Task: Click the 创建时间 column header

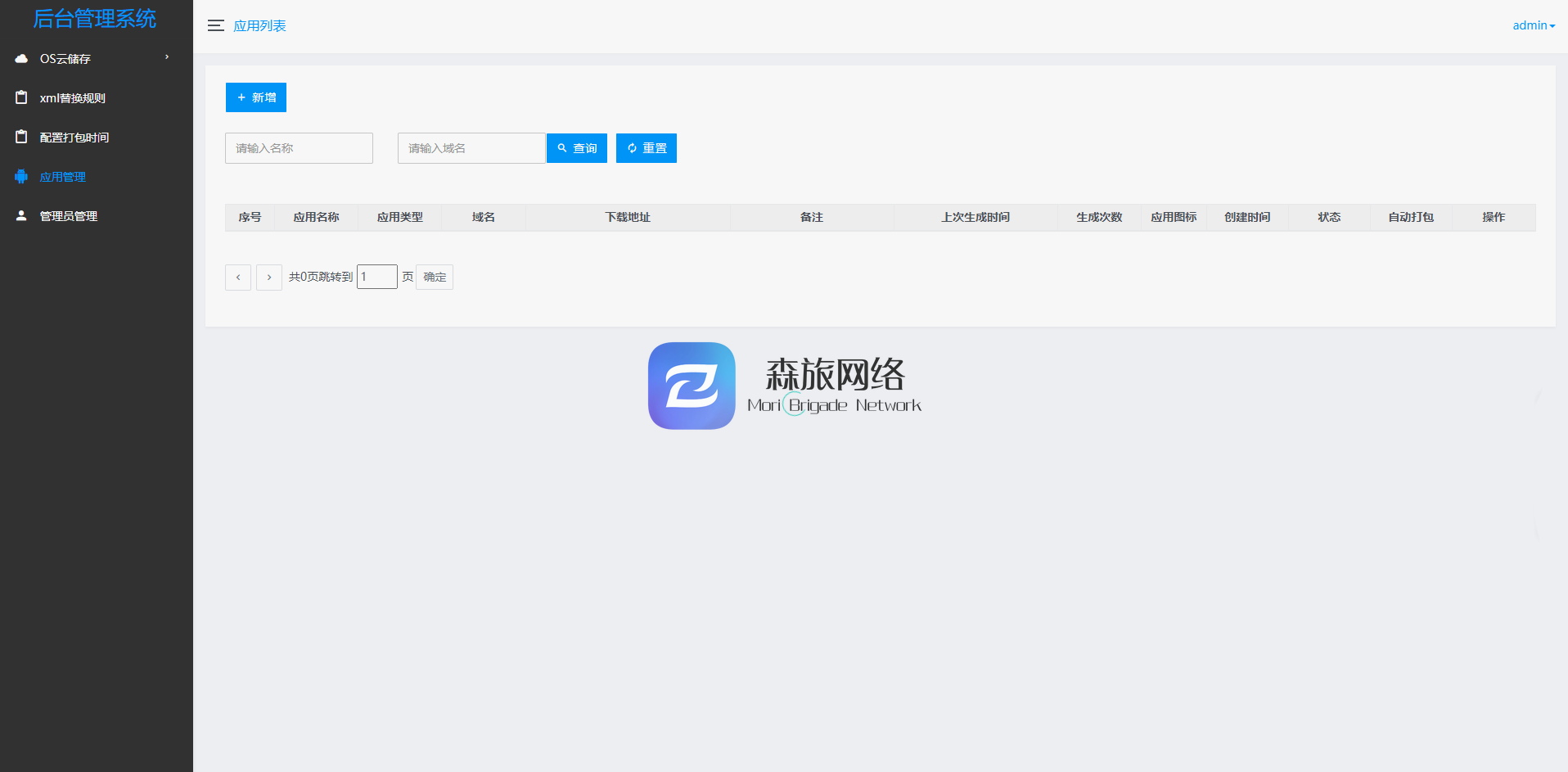Action: [1247, 217]
